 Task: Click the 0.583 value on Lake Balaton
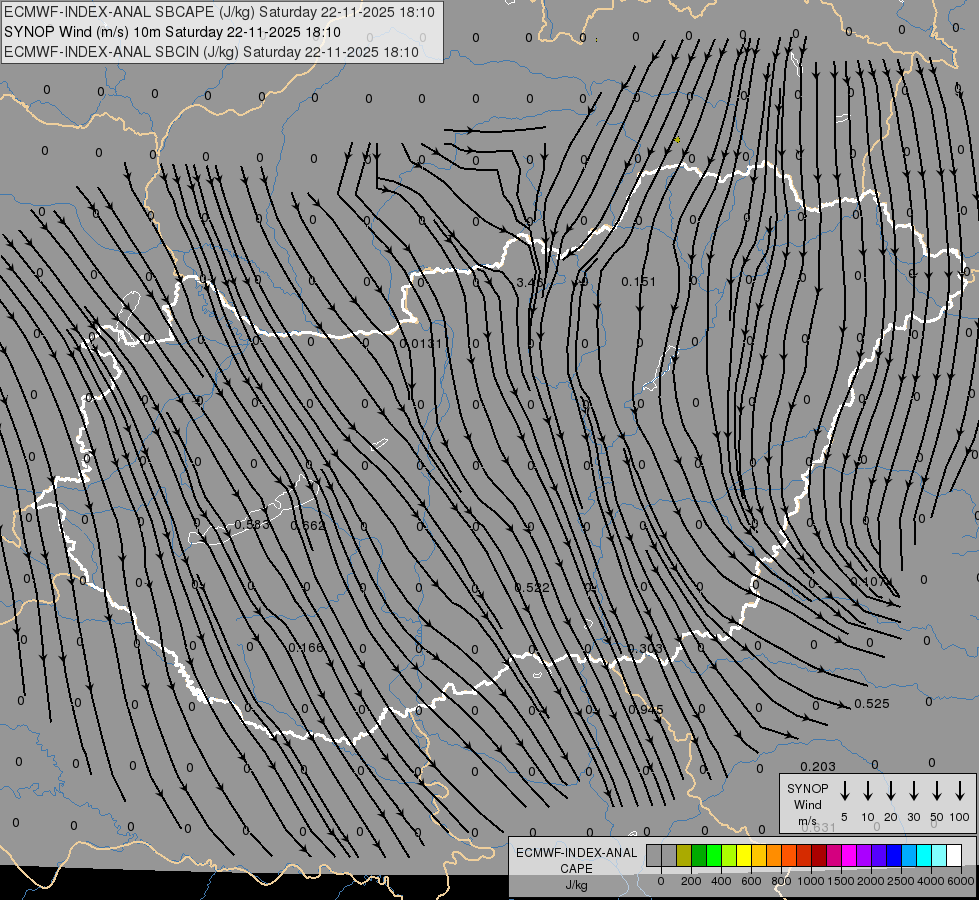252,525
